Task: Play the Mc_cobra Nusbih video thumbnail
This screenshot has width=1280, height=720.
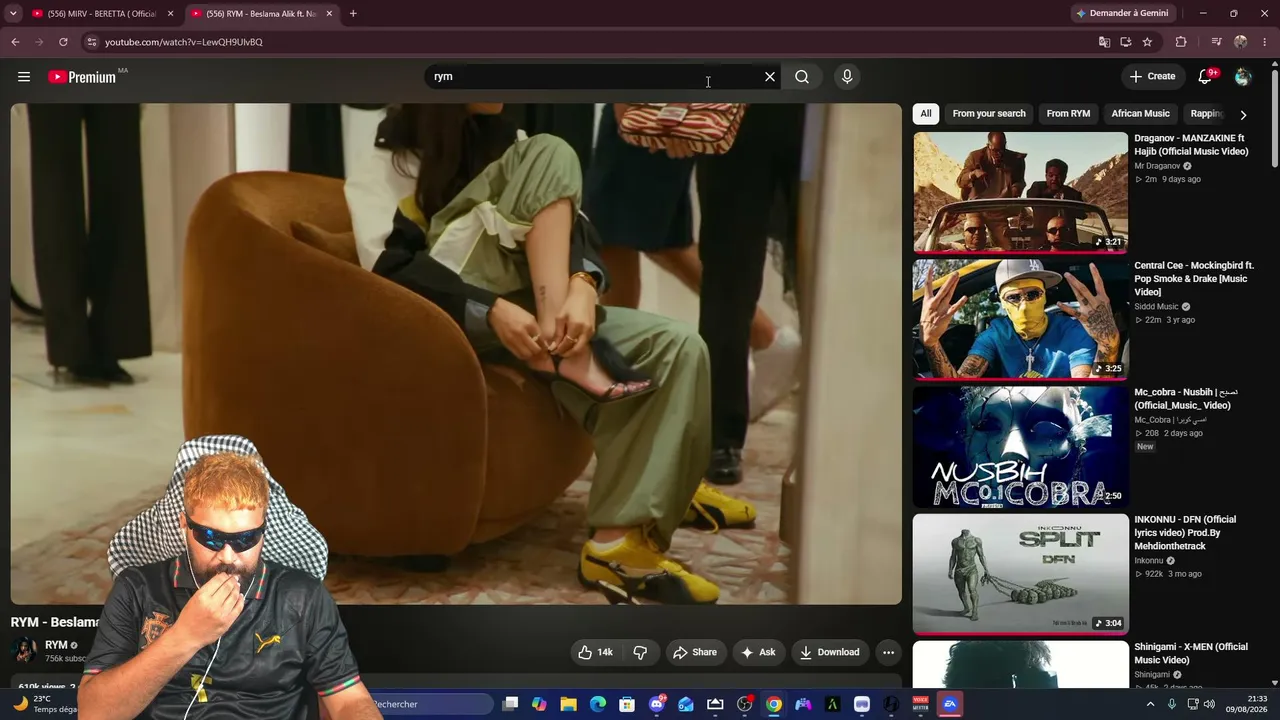Action: (1020, 447)
